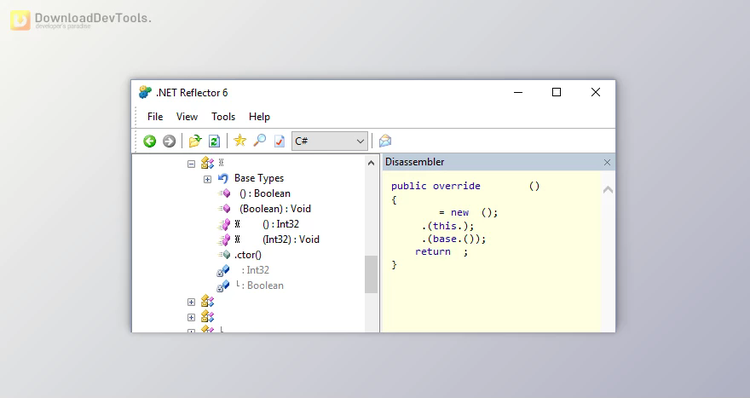The image size is (750, 398).
Task: Open an assembly with the folder icon
Action: click(195, 141)
